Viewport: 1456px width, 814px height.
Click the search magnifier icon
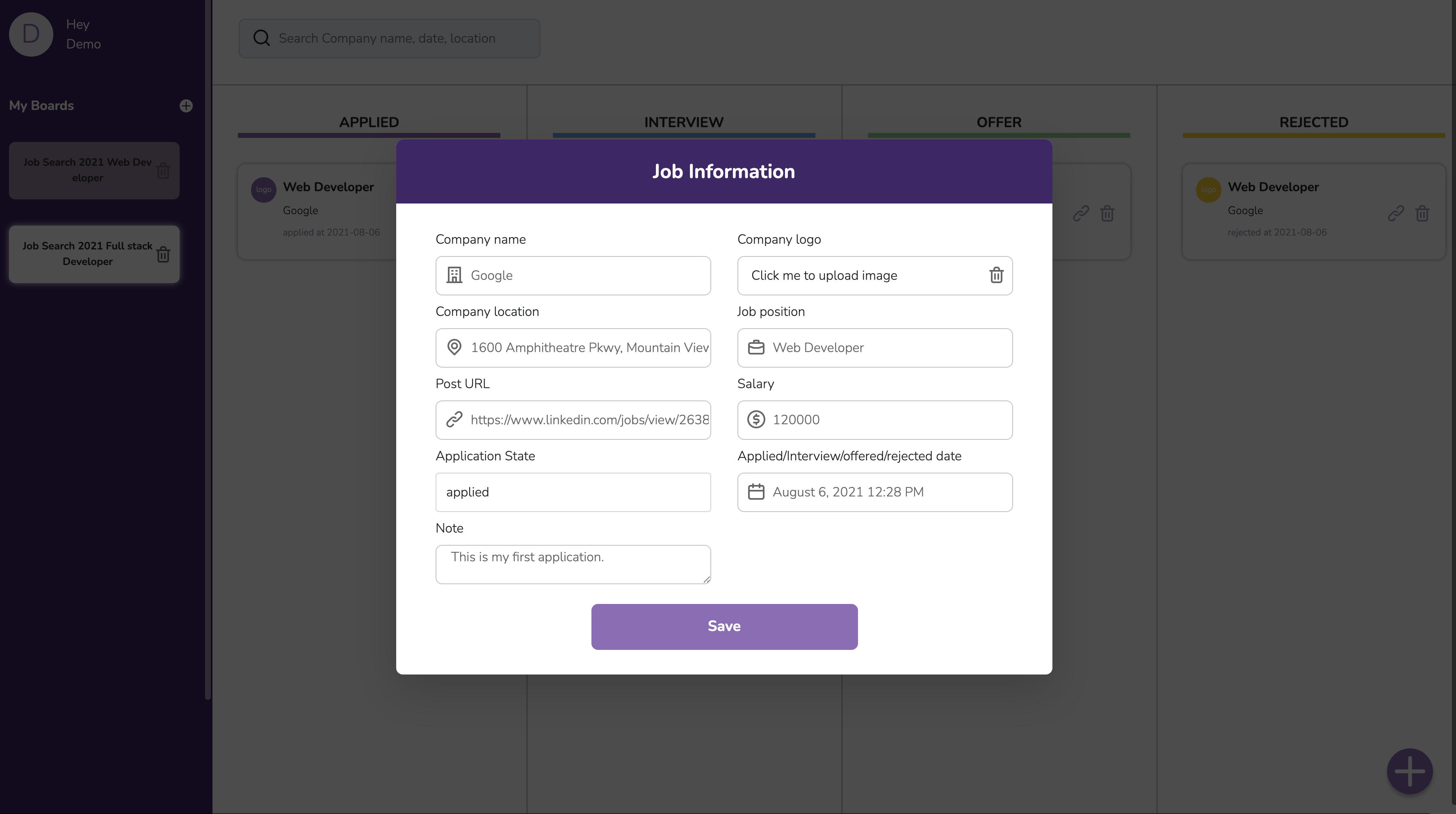(261, 38)
